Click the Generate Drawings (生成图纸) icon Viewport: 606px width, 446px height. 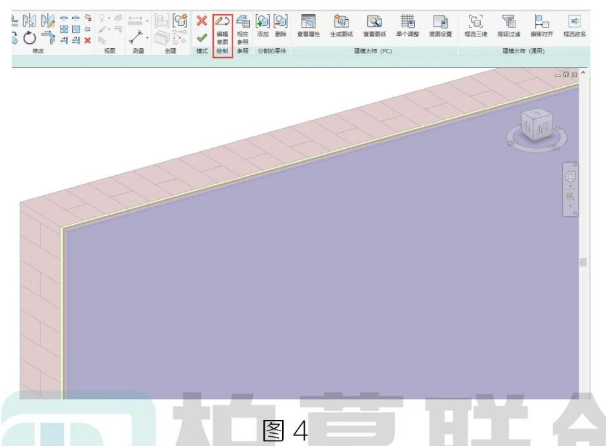(340, 22)
